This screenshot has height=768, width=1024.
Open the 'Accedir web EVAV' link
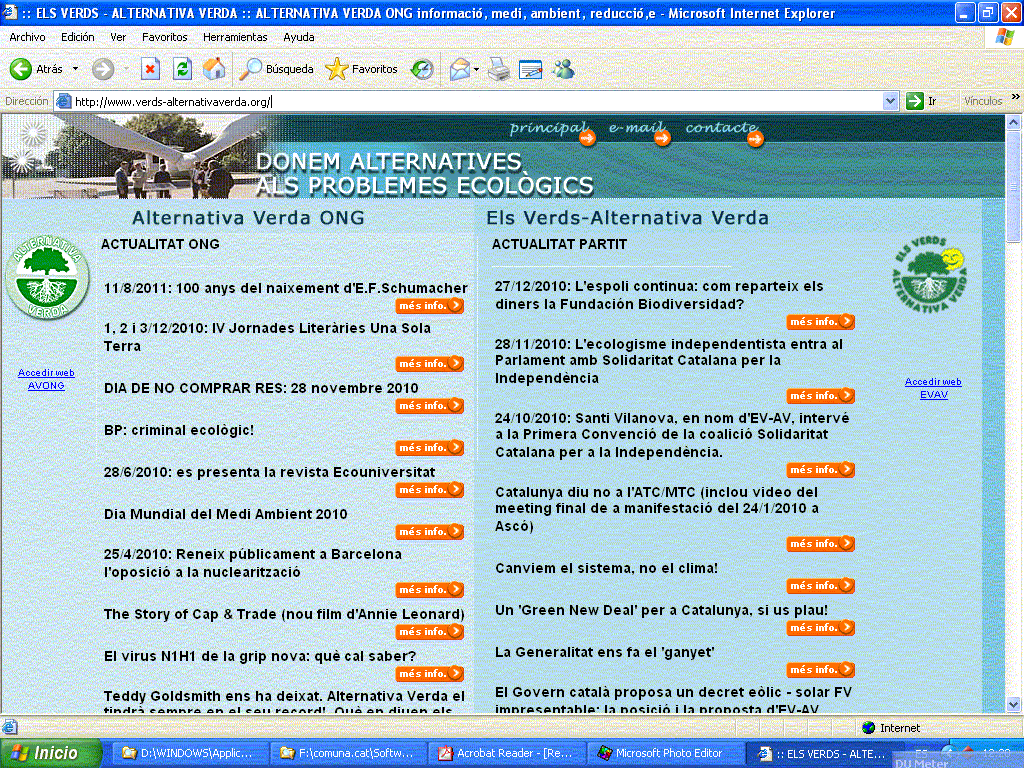pos(933,388)
